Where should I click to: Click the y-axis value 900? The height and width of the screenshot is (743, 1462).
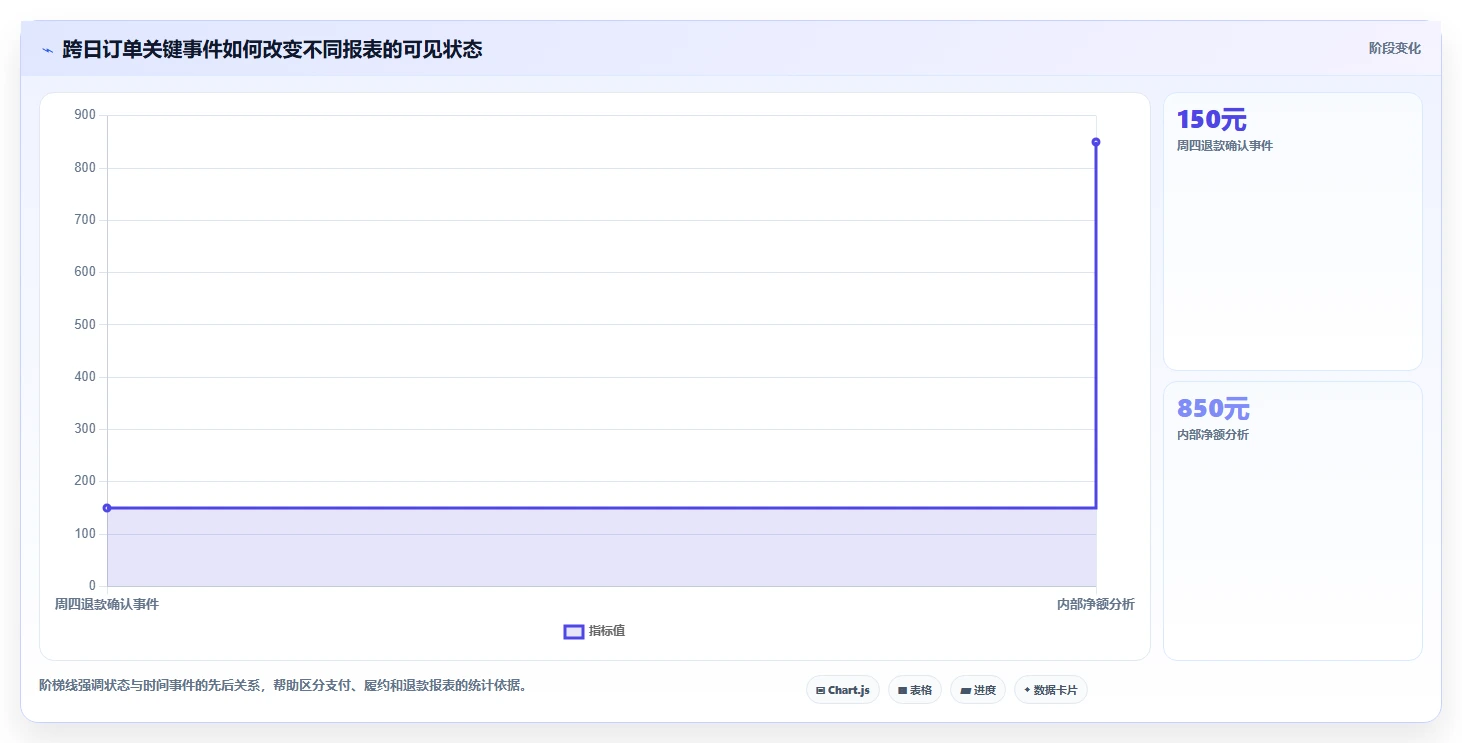click(x=85, y=115)
